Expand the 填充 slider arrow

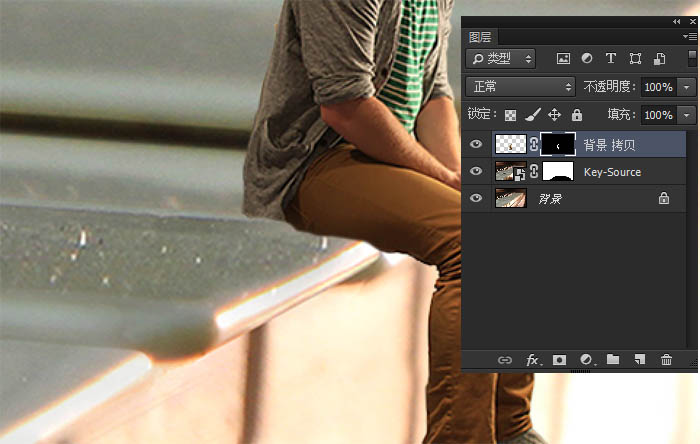pyautogui.click(x=687, y=115)
